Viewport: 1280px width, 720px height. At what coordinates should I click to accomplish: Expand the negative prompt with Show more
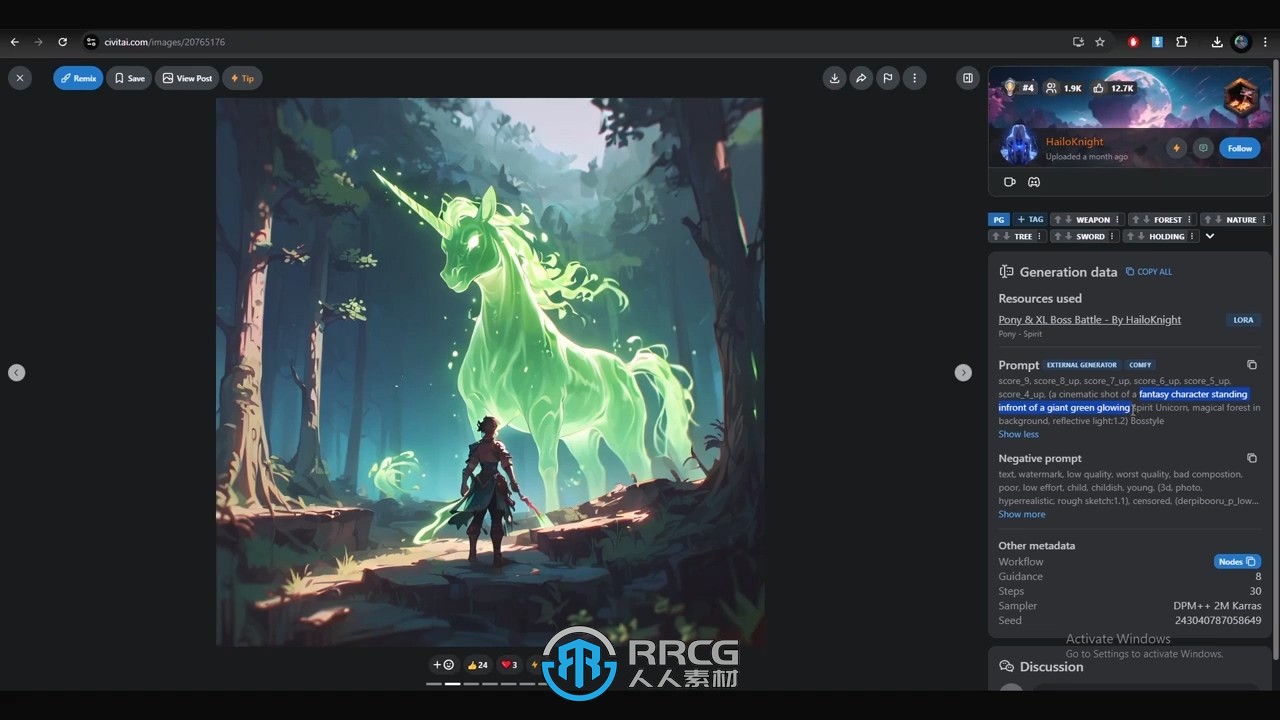[1021, 514]
